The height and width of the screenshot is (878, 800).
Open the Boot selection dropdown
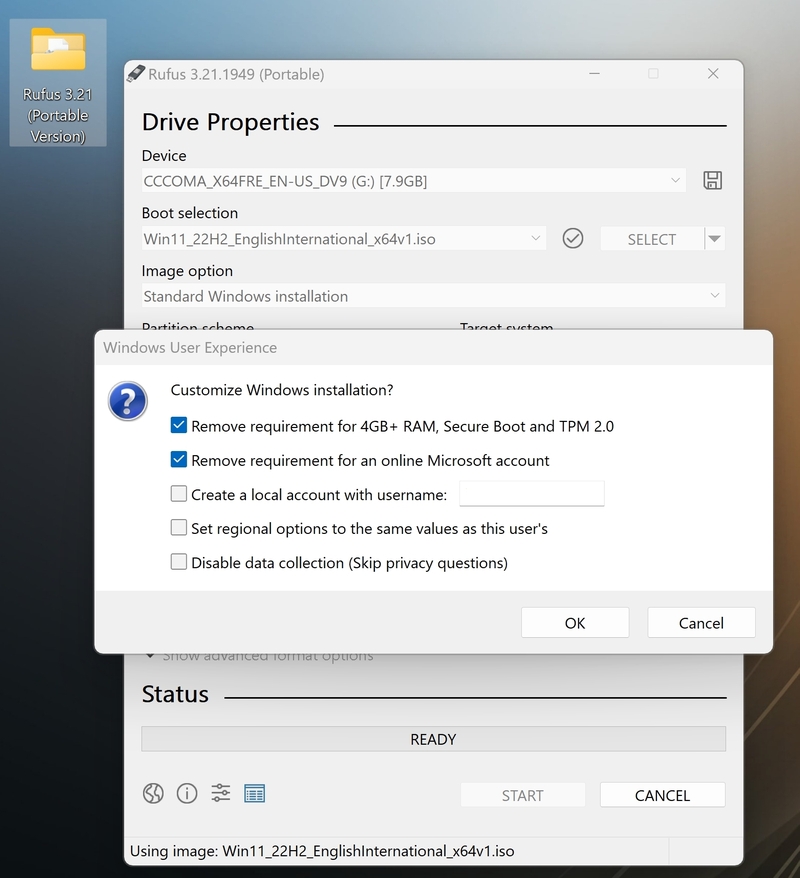tap(344, 239)
